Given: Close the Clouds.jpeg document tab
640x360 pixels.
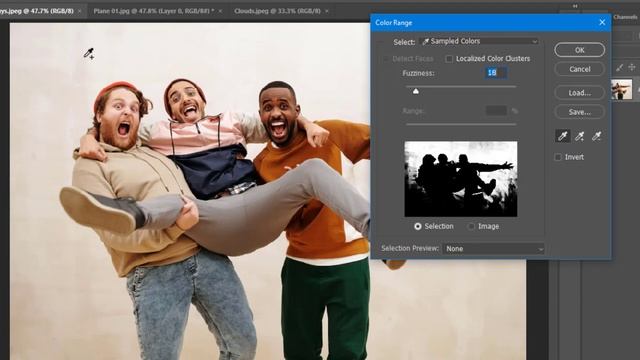Looking at the screenshot, I should [327, 11].
